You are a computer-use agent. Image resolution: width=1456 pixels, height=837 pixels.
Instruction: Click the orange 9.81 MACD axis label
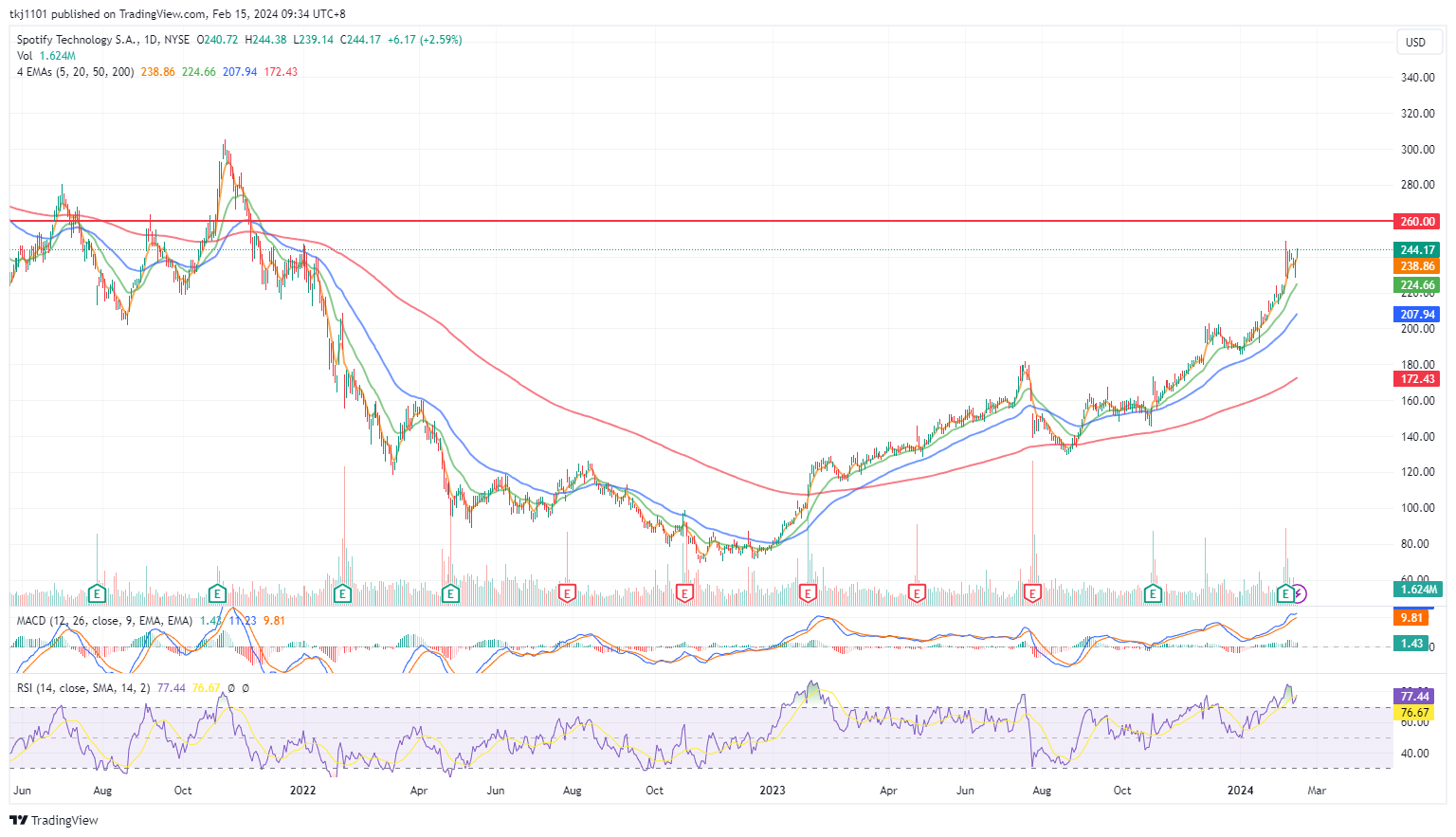pyautogui.click(x=1411, y=618)
